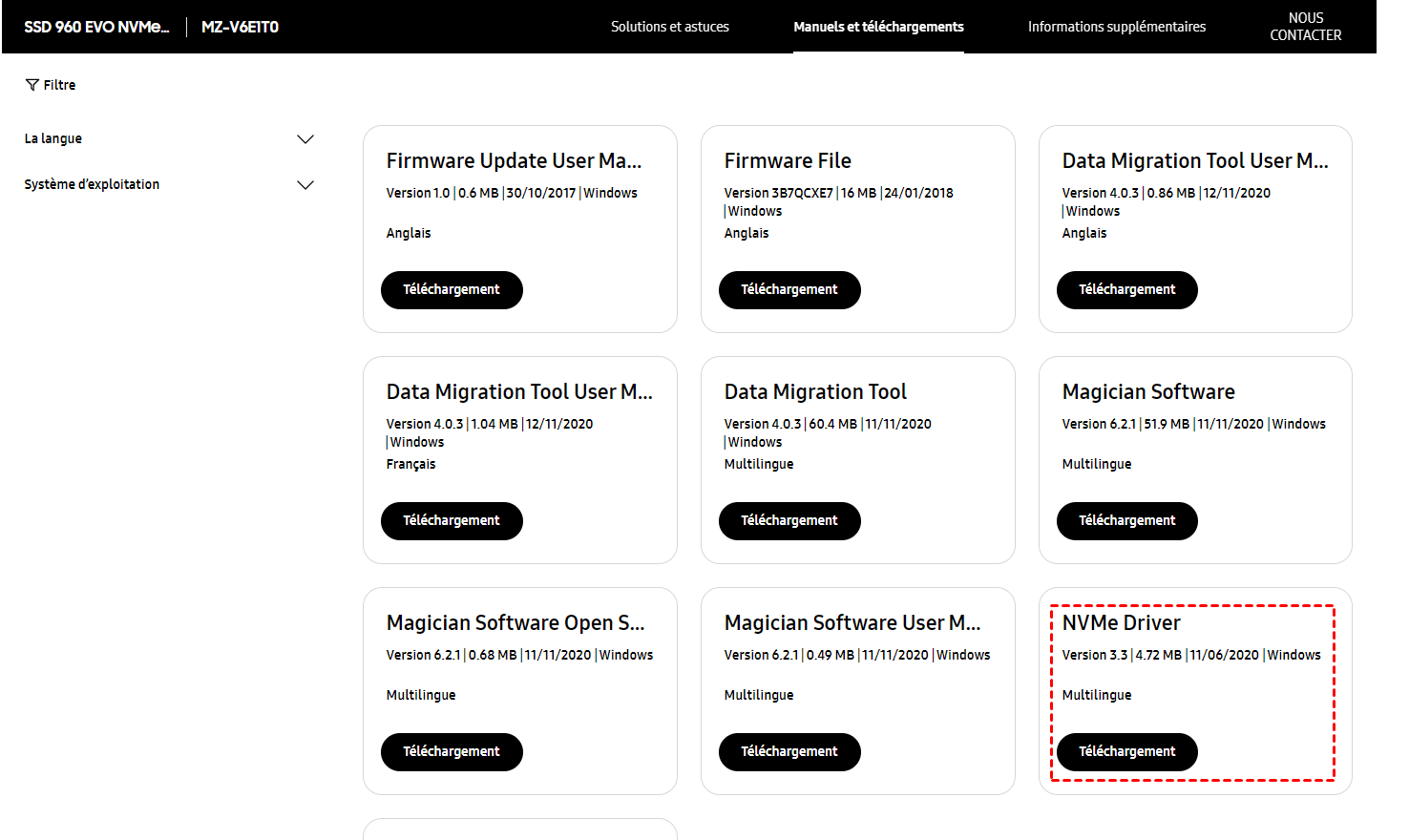This screenshot has width=1409, height=840.
Task: Click the MZ-V6E1T0 model code
Action: point(240,27)
